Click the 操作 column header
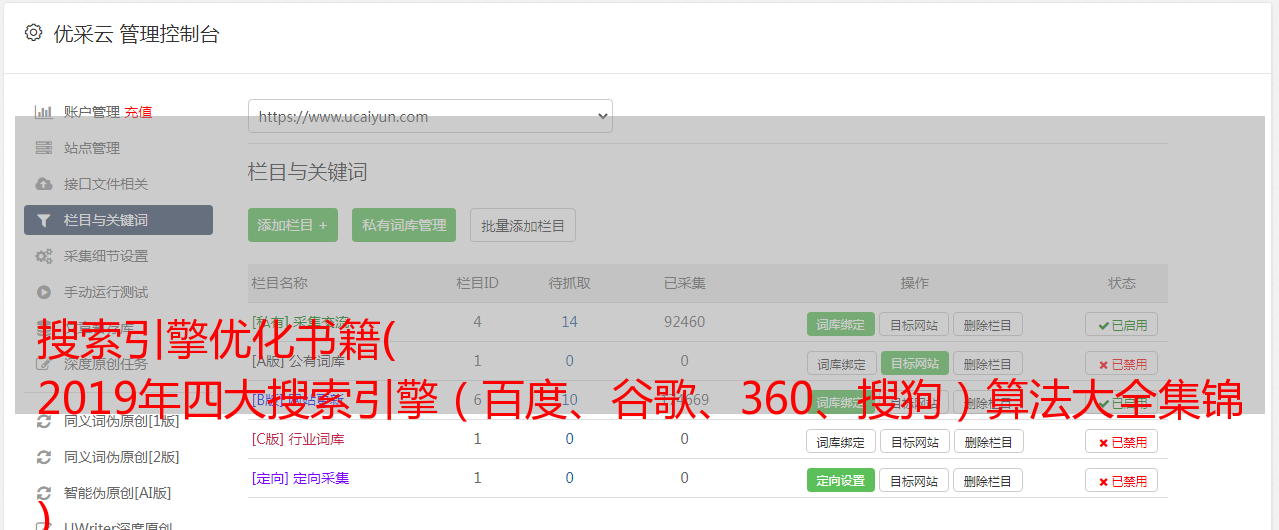The height and width of the screenshot is (530, 1279). coord(914,283)
